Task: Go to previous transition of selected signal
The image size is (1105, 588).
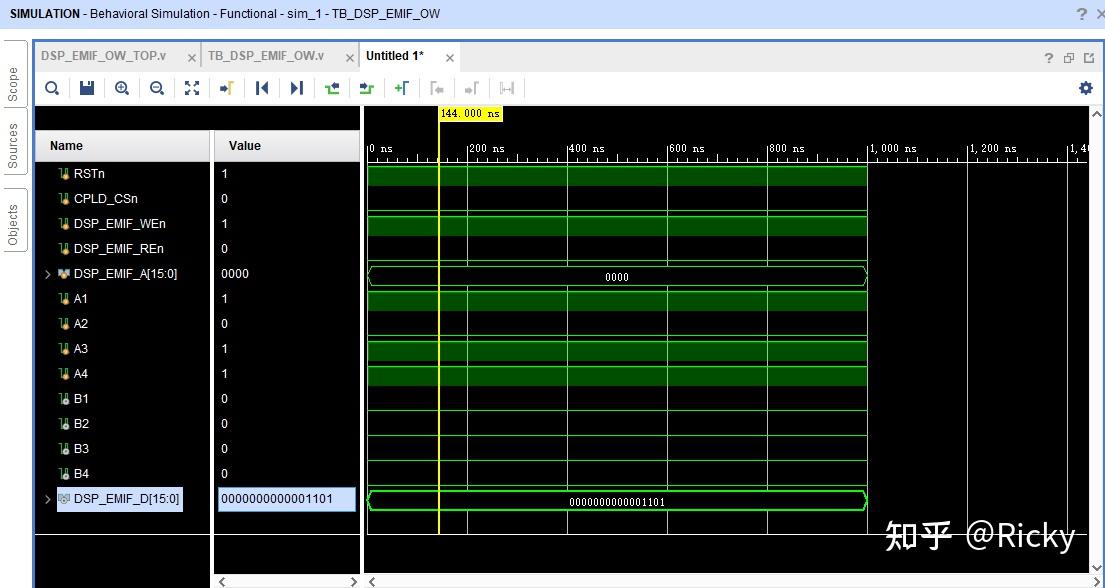Action: (331, 88)
